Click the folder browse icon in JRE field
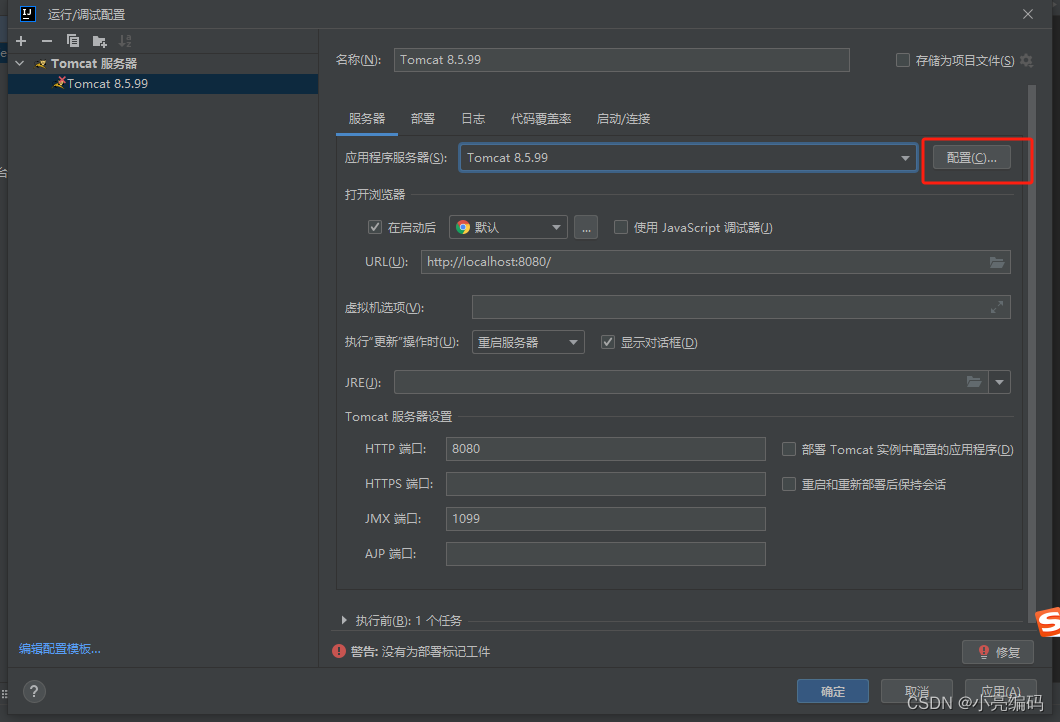Screen dimensions: 1060x722 (x=974, y=382)
